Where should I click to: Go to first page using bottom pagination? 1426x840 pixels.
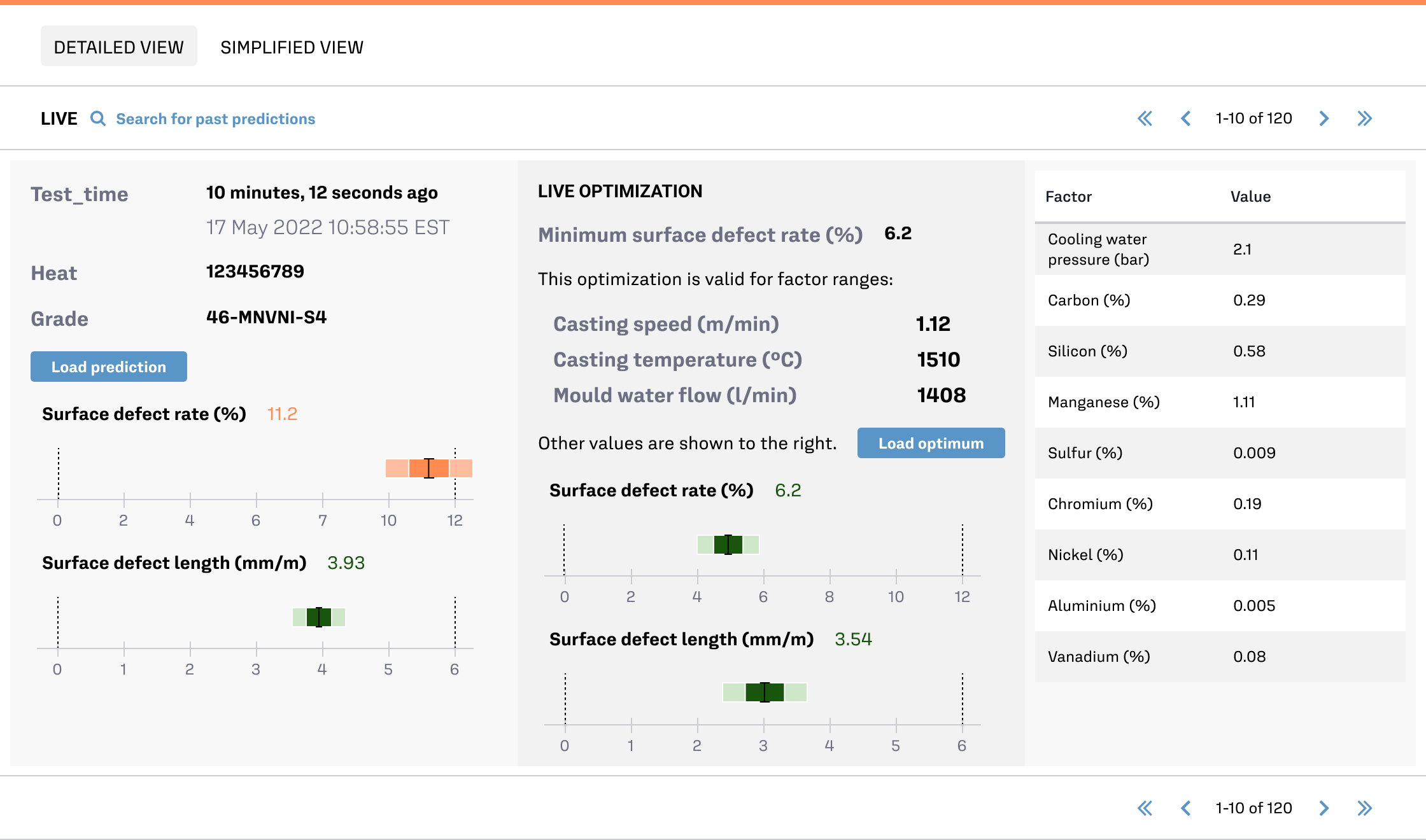pyautogui.click(x=1145, y=808)
